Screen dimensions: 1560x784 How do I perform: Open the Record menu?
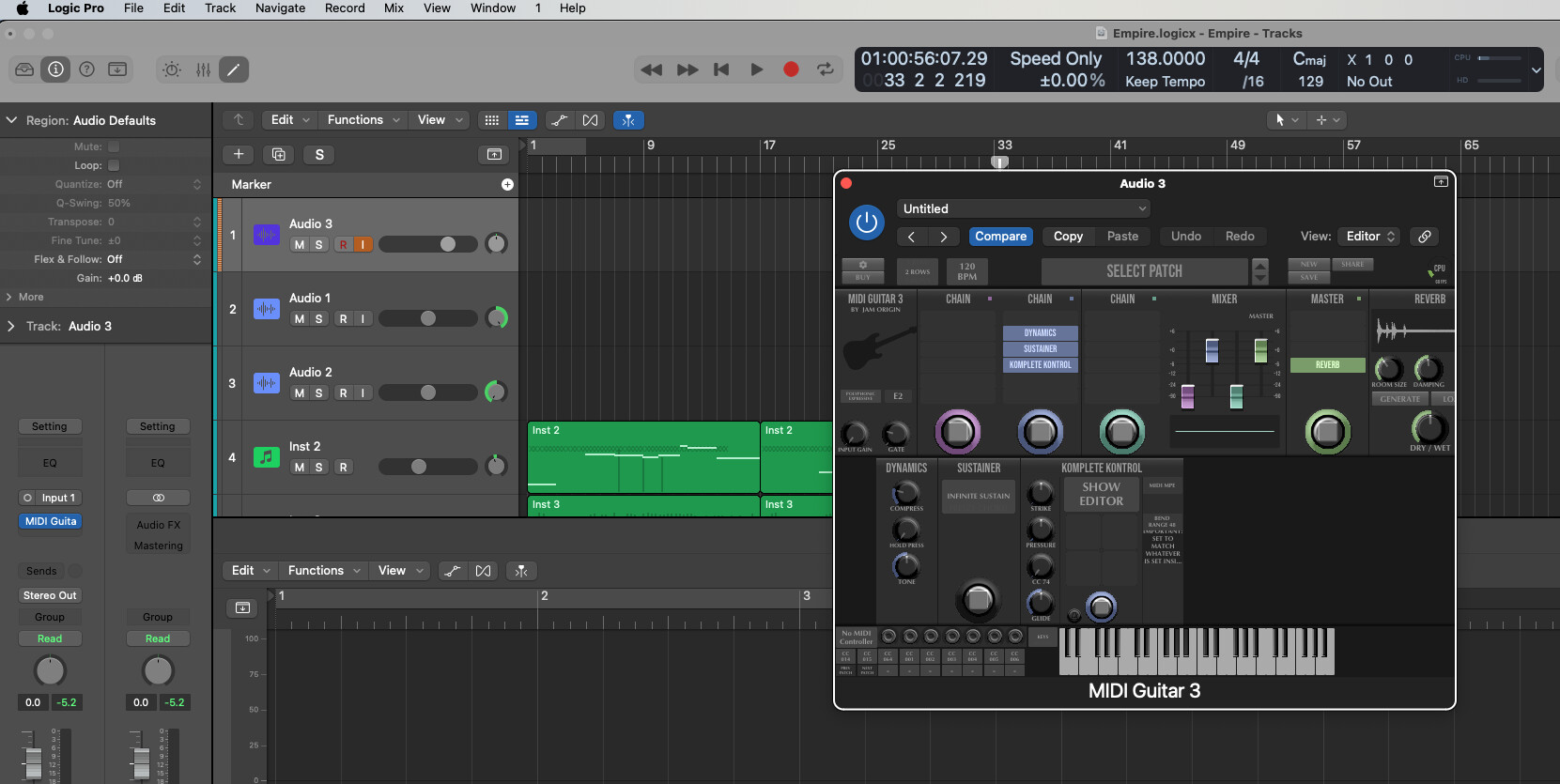point(345,8)
